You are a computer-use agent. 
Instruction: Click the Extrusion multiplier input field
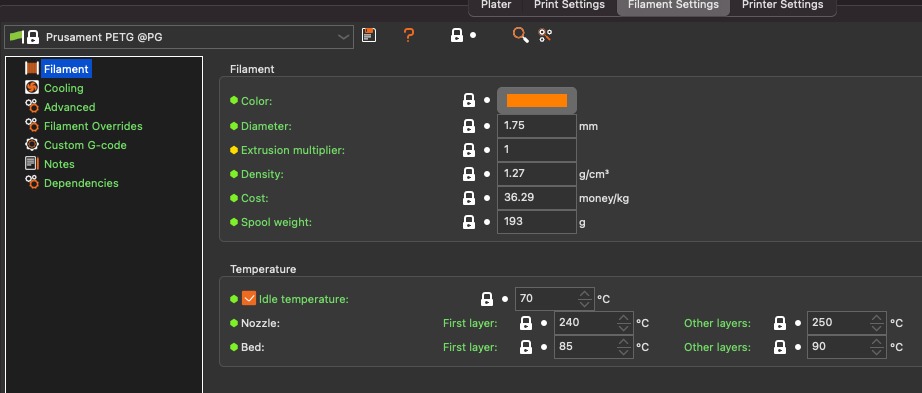537,150
